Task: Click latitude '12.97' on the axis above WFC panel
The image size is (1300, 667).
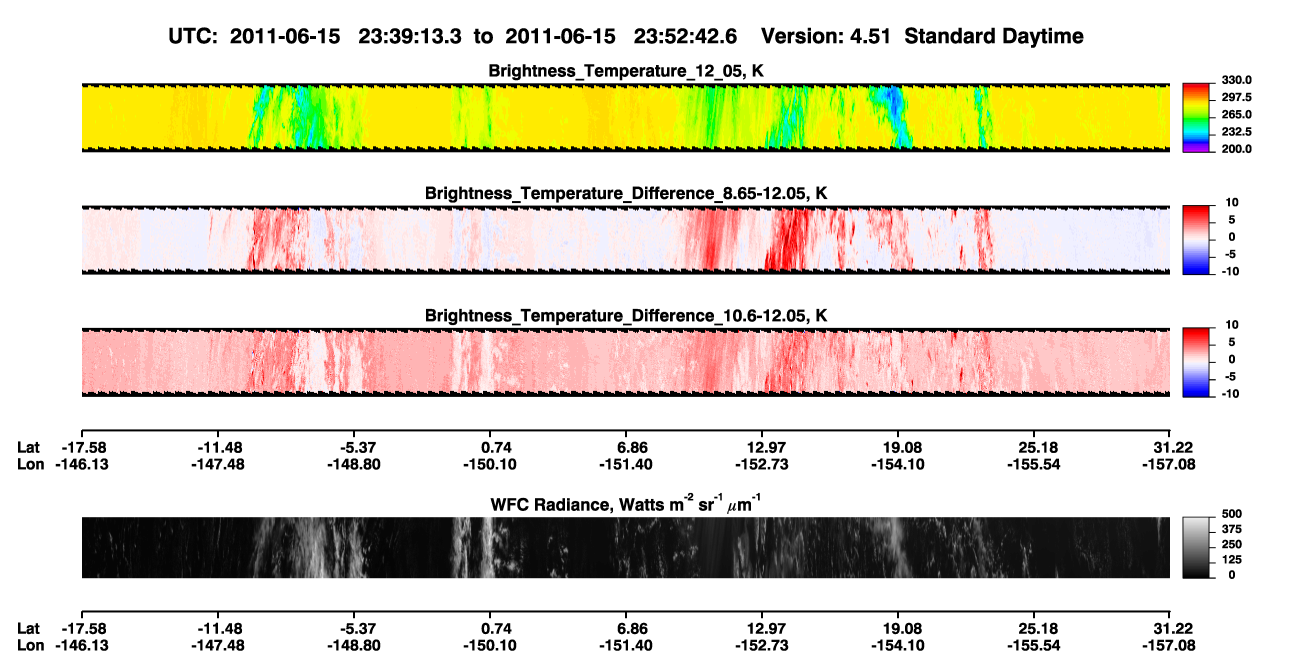Action: tap(766, 447)
